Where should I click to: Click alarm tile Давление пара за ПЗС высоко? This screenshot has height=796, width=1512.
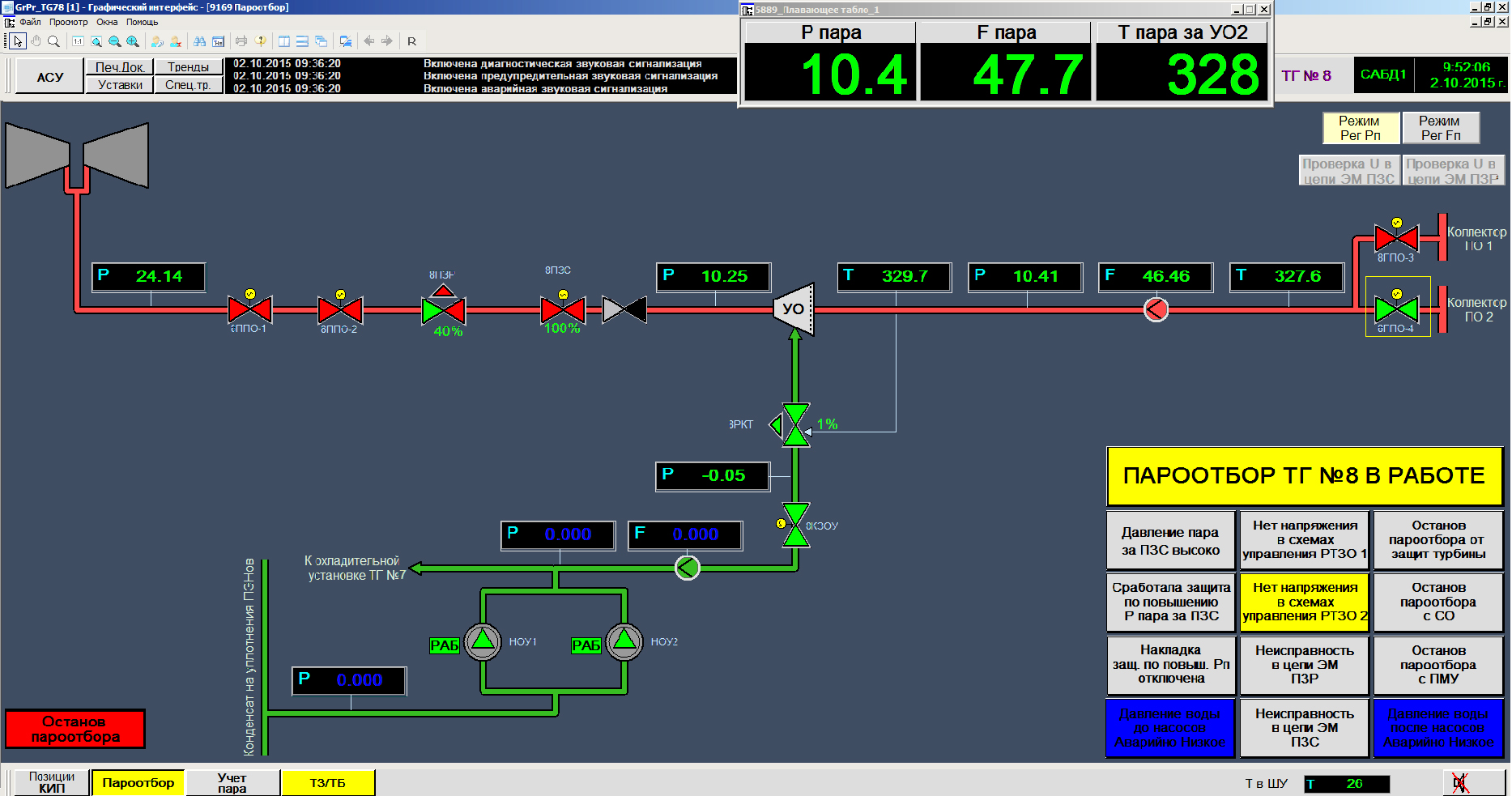pos(1171,541)
